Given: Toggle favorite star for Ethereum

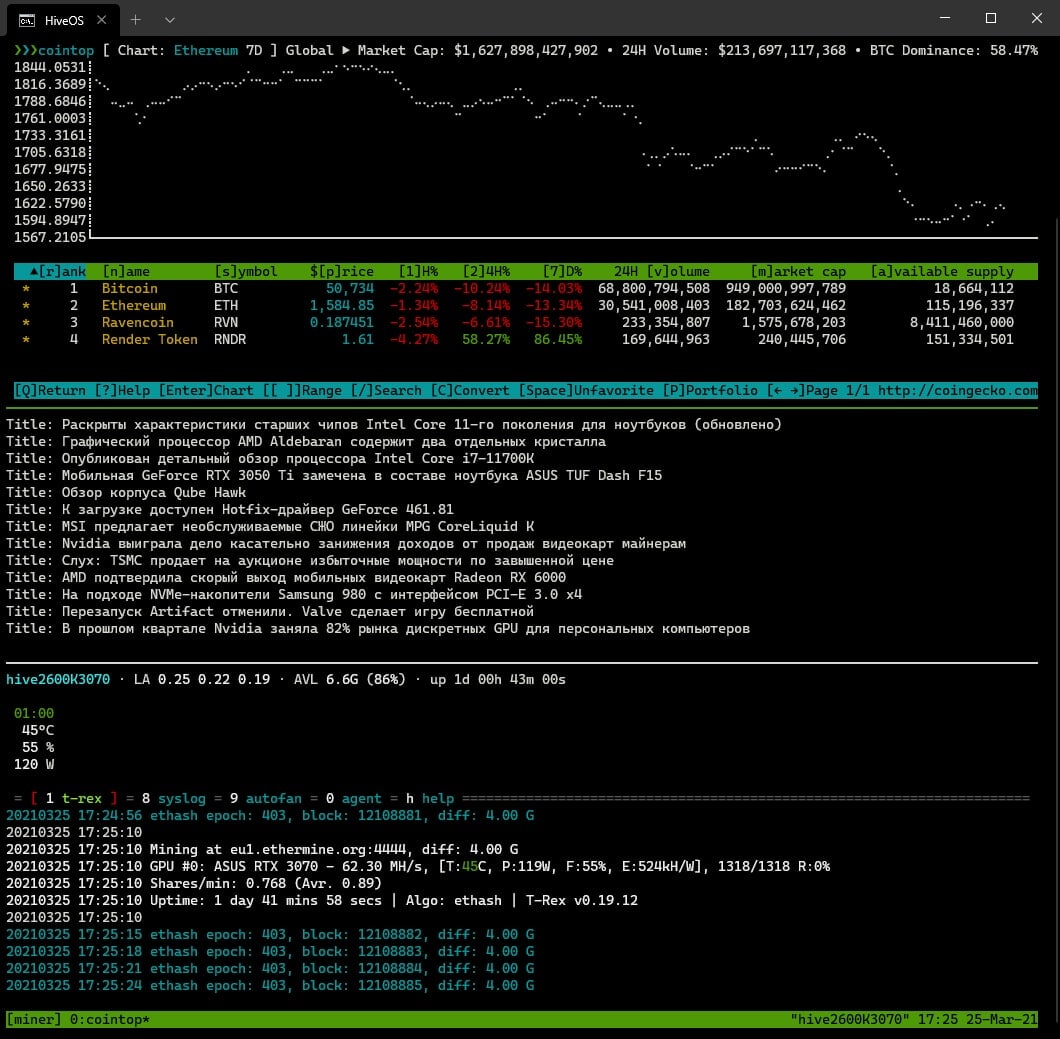Looking at the screenshot, I should coord(26,306).
